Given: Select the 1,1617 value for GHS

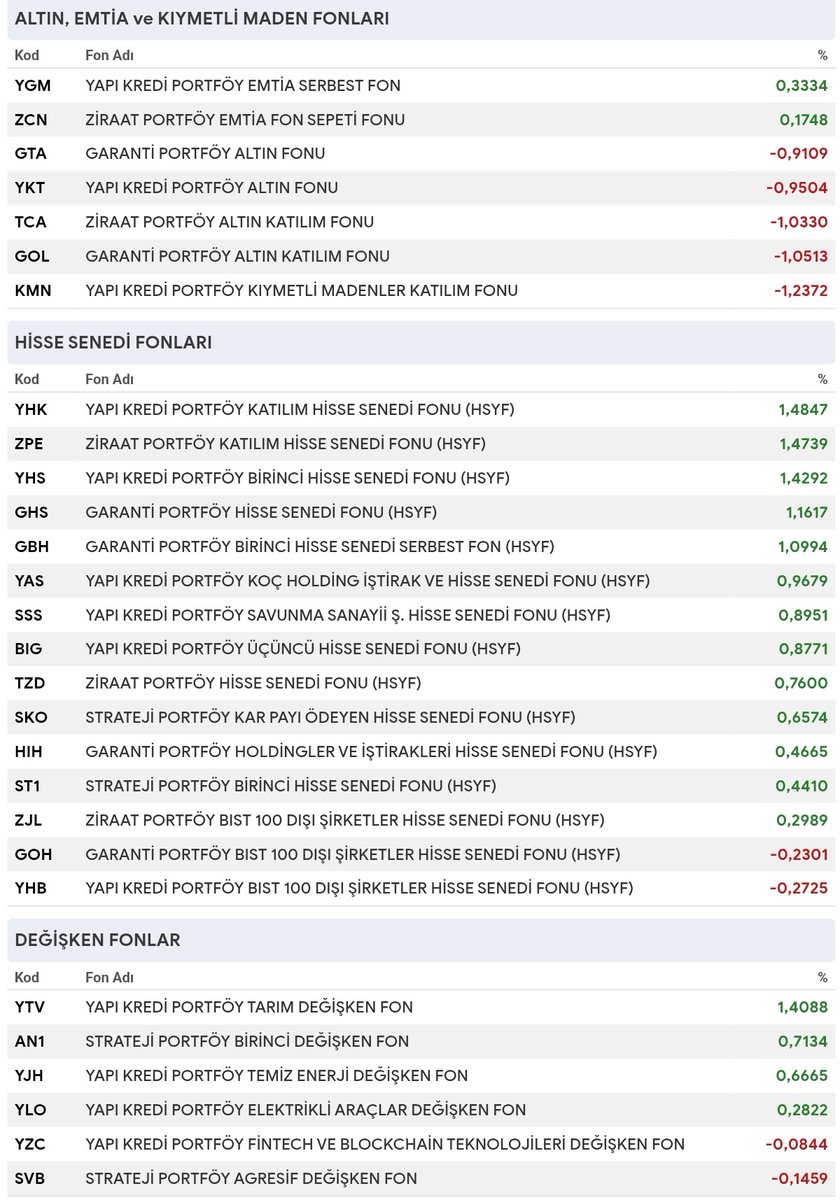Looking at the screenshot, I should click(806, 512).
